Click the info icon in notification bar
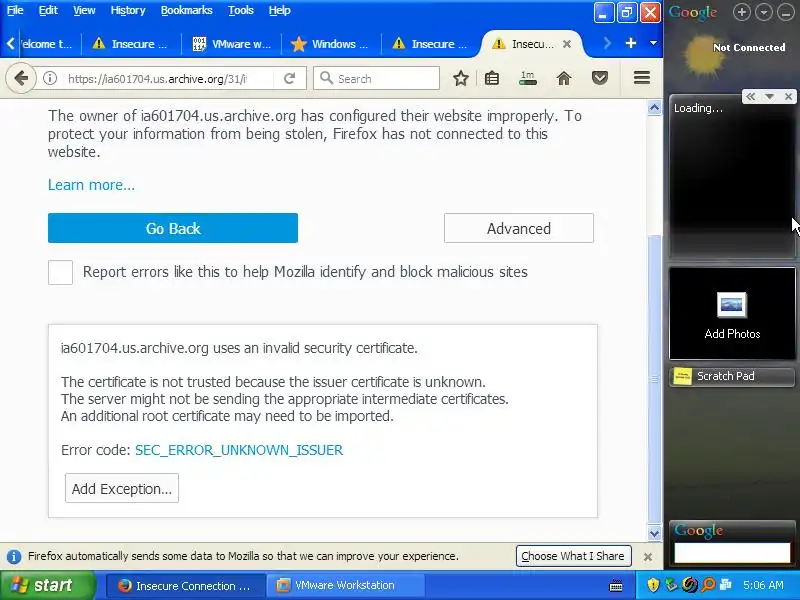The height and width of the screenshot is (600, 800). [x=14, y=556]
